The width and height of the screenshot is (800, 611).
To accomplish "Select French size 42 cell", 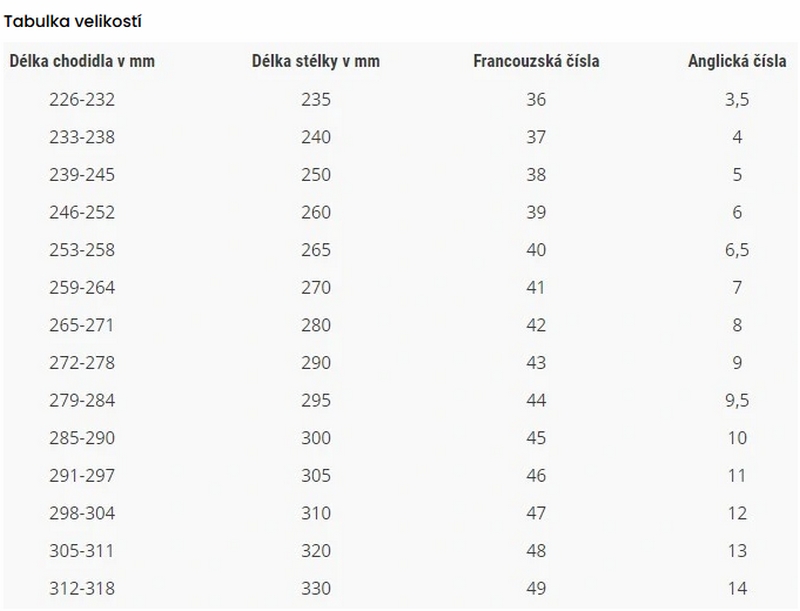I will 536,325.
